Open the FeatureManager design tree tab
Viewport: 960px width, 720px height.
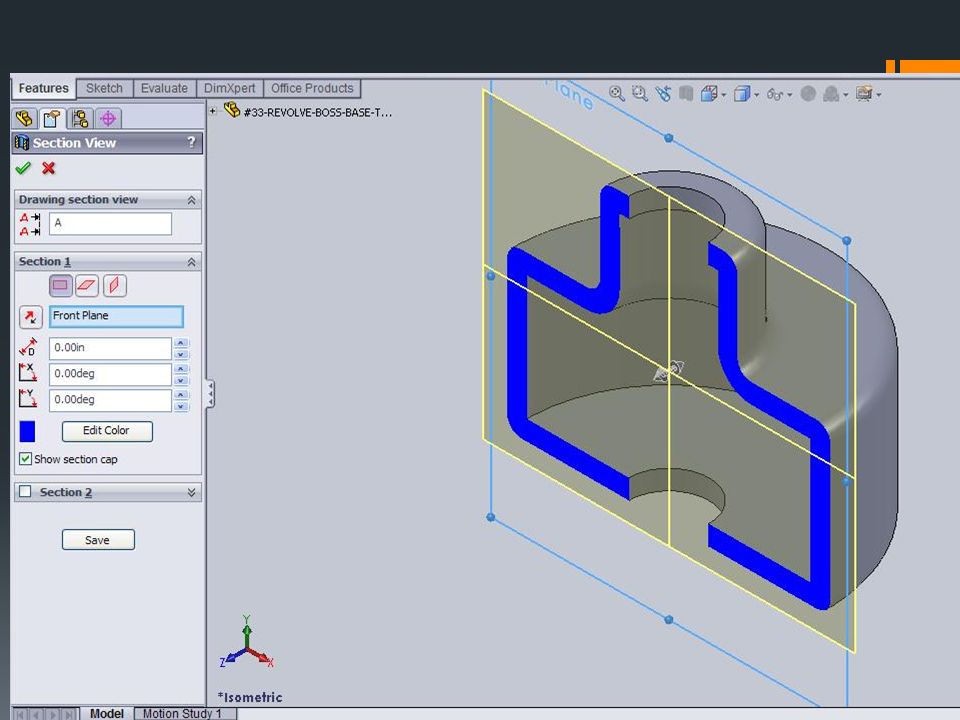click(24, 118)
